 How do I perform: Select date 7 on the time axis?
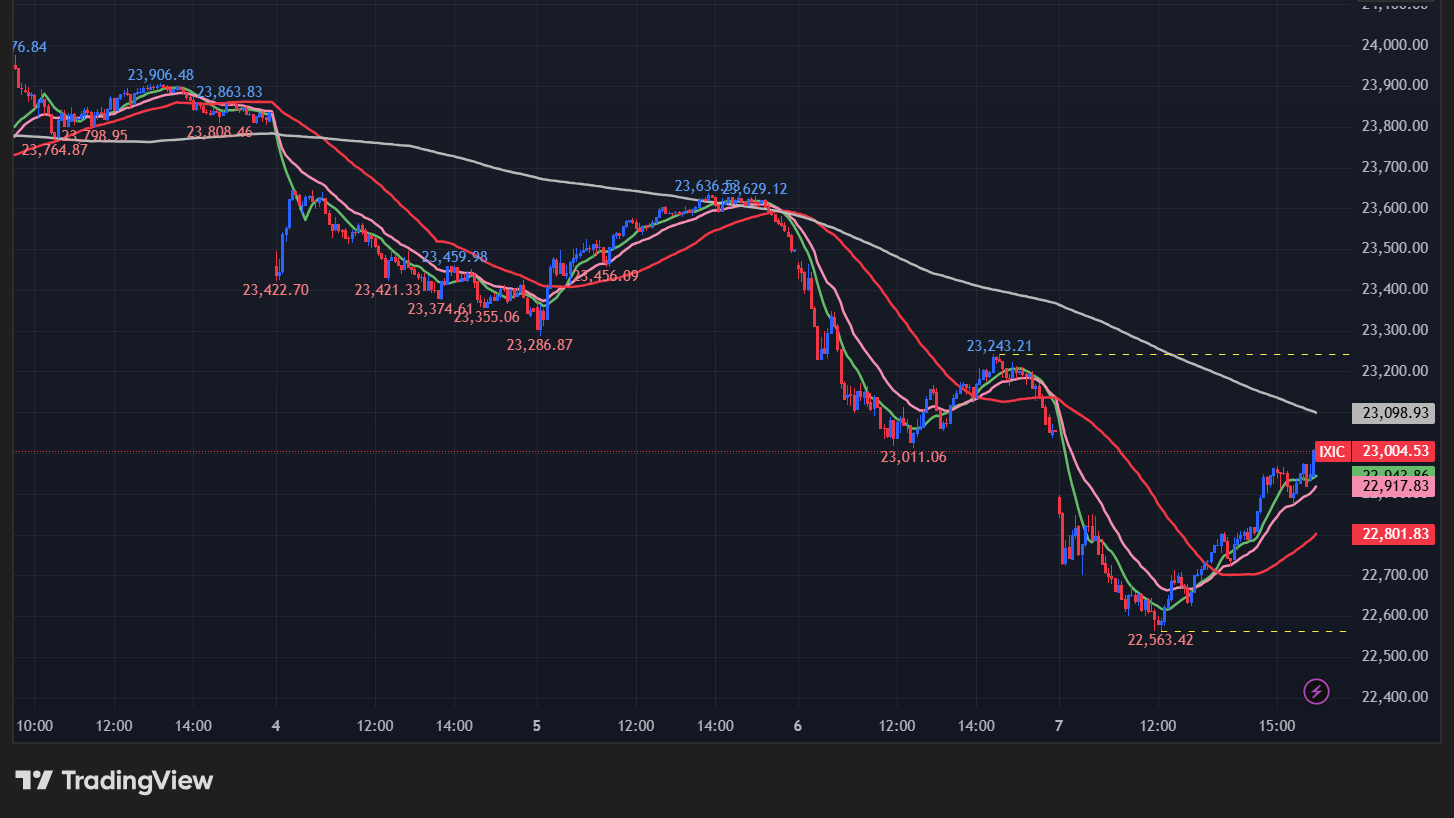click(1059, 725)
